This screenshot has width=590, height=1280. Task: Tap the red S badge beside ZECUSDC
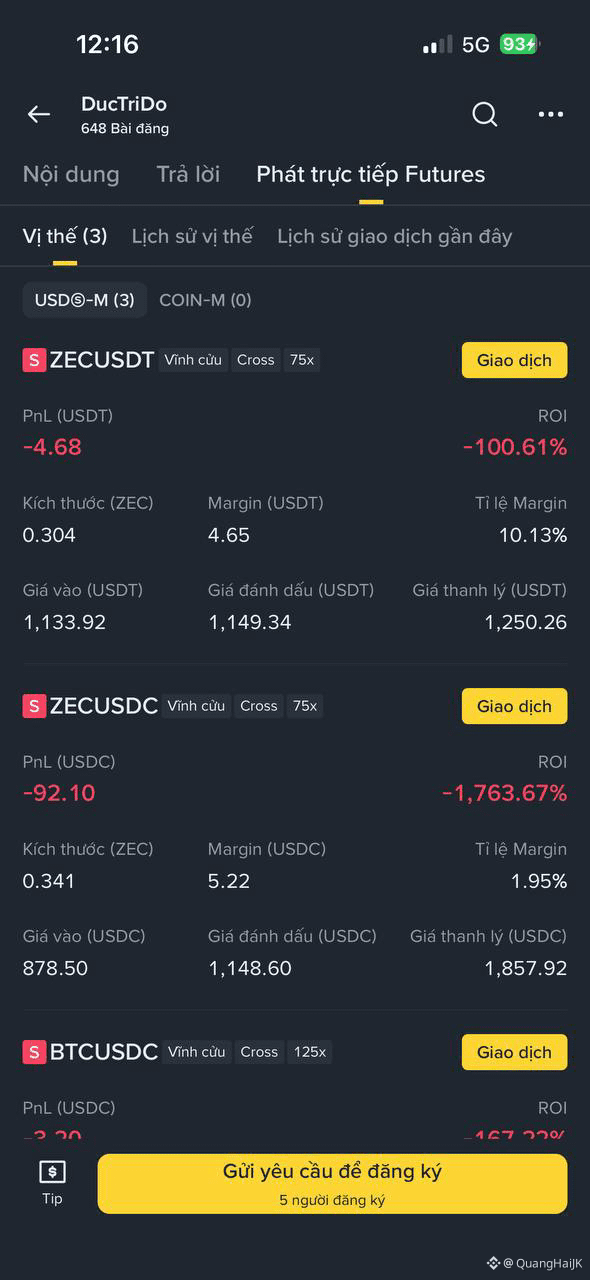click(x=34, y=706)
